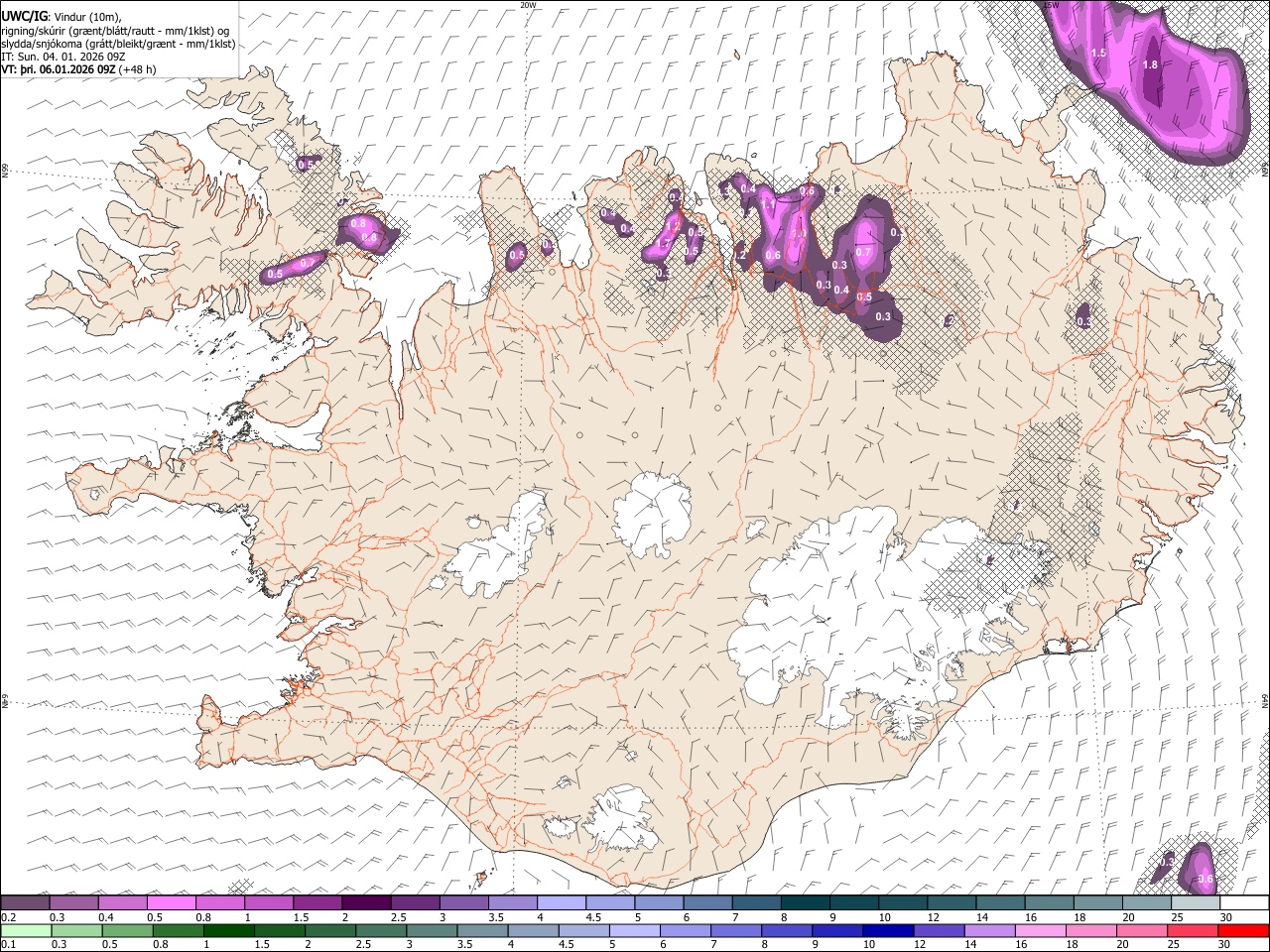
Task: Pick the darkest green 1–1.5 rain legend swatch
Action: pyautogui.click(x=228, y=931)
